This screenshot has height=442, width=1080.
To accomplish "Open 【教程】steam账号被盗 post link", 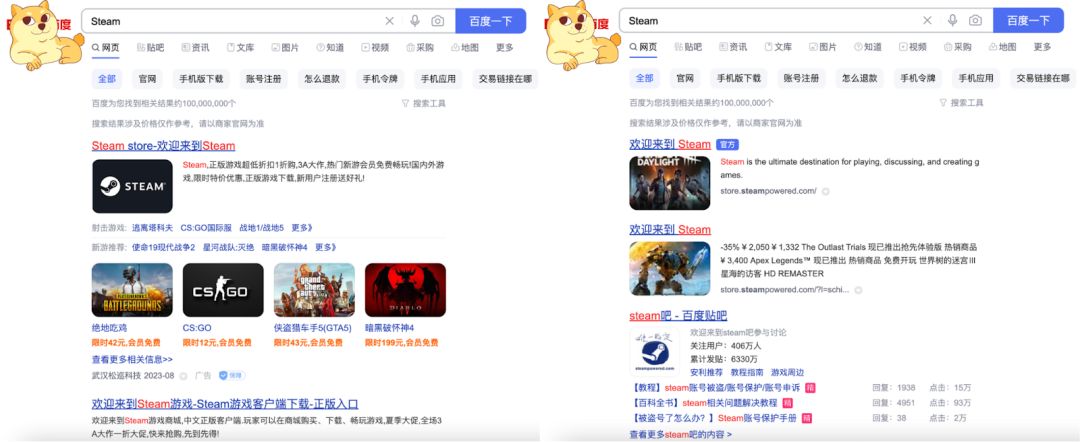I will tap(716, 388).
